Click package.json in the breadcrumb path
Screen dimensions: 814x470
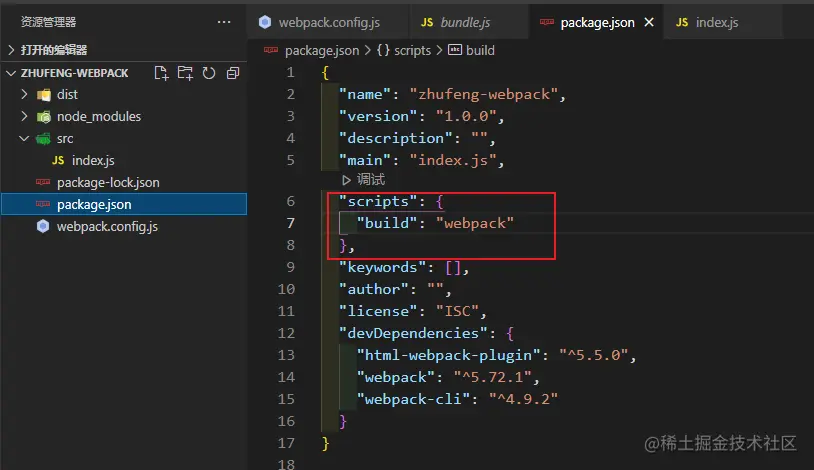[322, 50]
